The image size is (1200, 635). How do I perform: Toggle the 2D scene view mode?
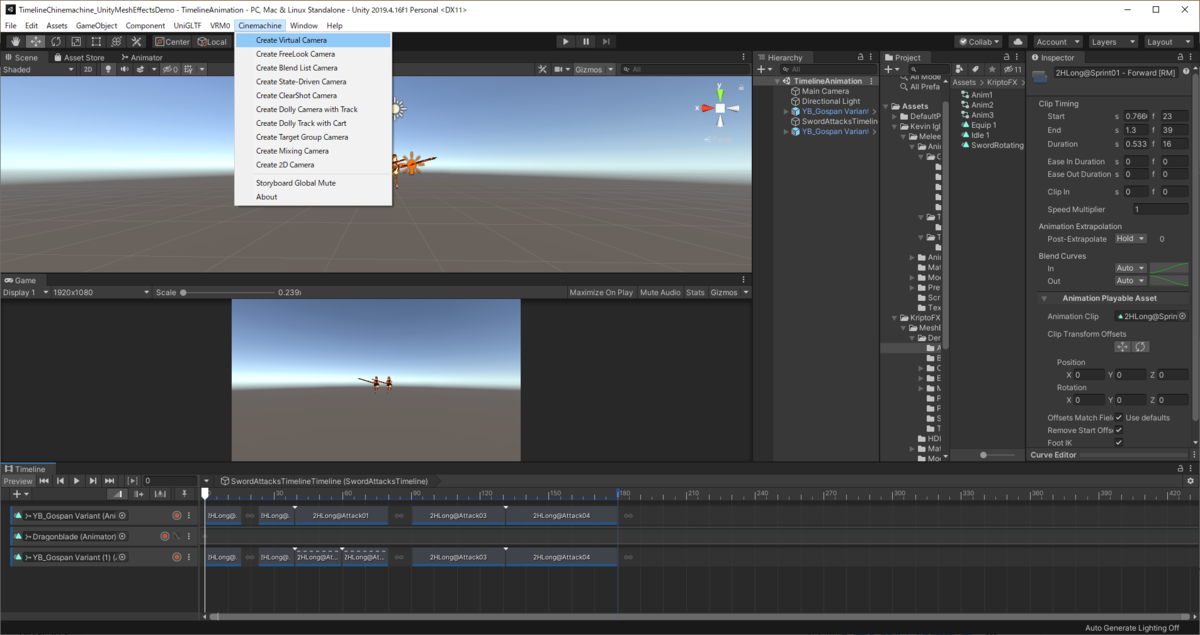pyautogui.click(x=88, y=70)
